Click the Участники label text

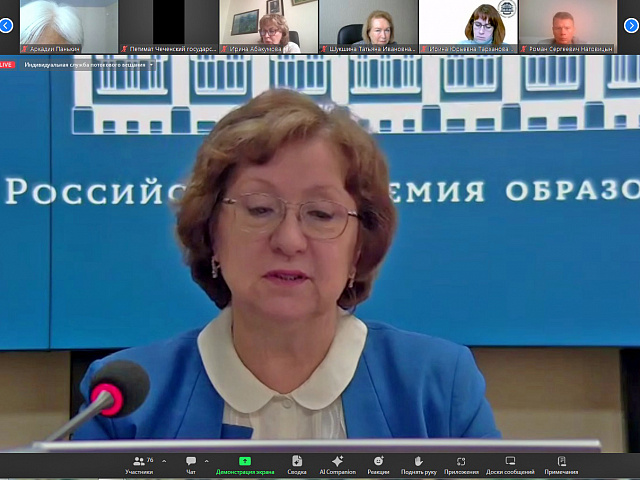[x=139, y=472]
